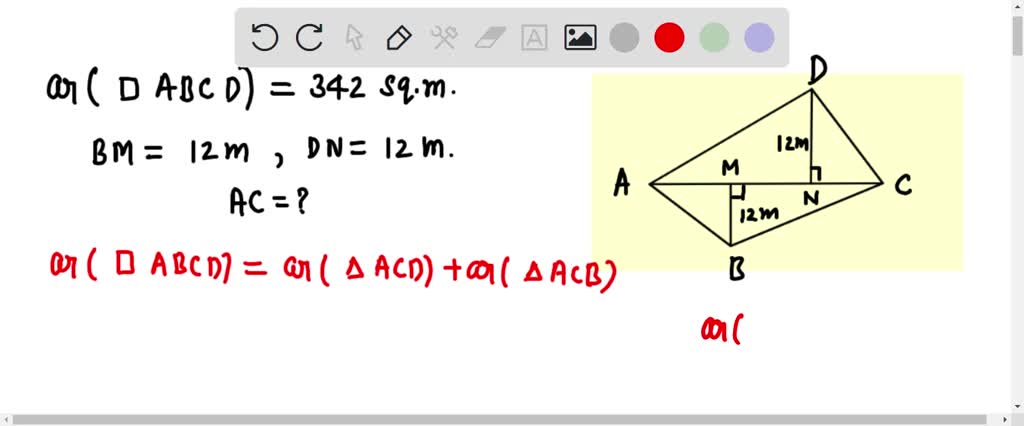Select the text box tool
The height and width of the screenshot is (426, 1024).
534,38
